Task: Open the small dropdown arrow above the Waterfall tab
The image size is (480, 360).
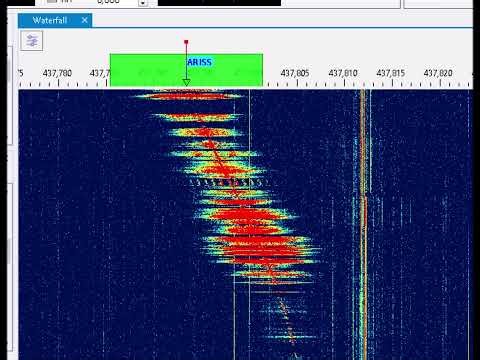Action: tap(143, 3)
